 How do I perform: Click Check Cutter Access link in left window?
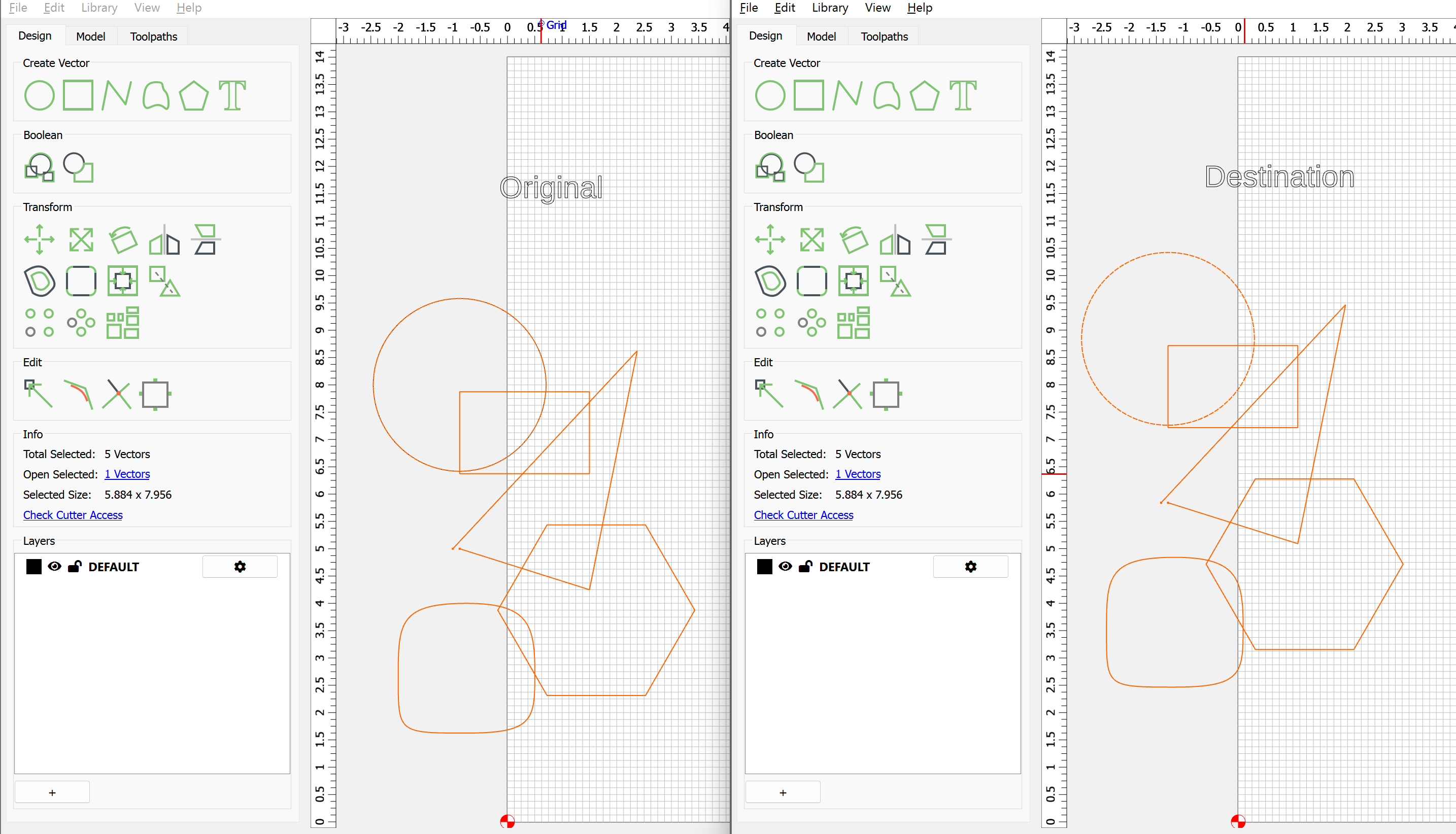click(73, 515)
